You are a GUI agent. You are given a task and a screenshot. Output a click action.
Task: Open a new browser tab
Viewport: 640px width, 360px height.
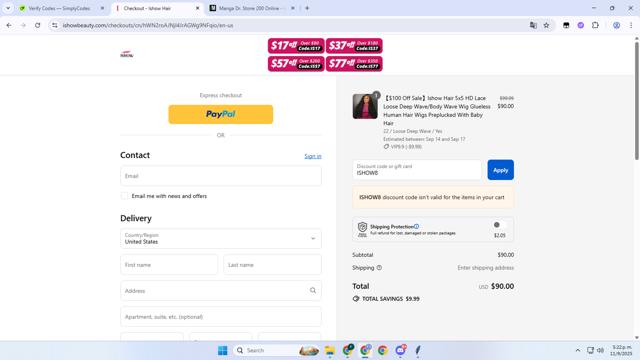(x=307, y=8)
